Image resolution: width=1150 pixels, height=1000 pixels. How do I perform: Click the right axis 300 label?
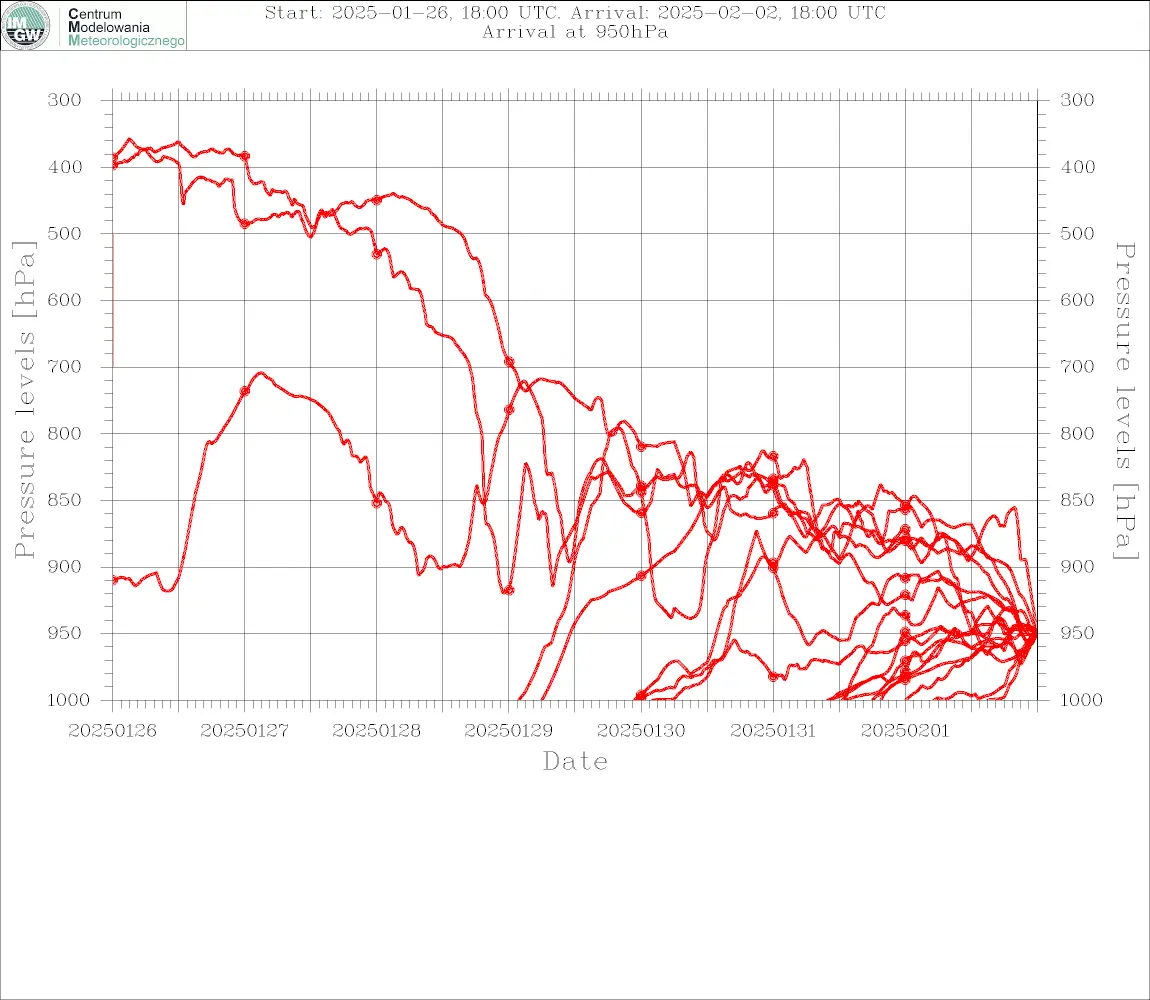[1077, 100]
